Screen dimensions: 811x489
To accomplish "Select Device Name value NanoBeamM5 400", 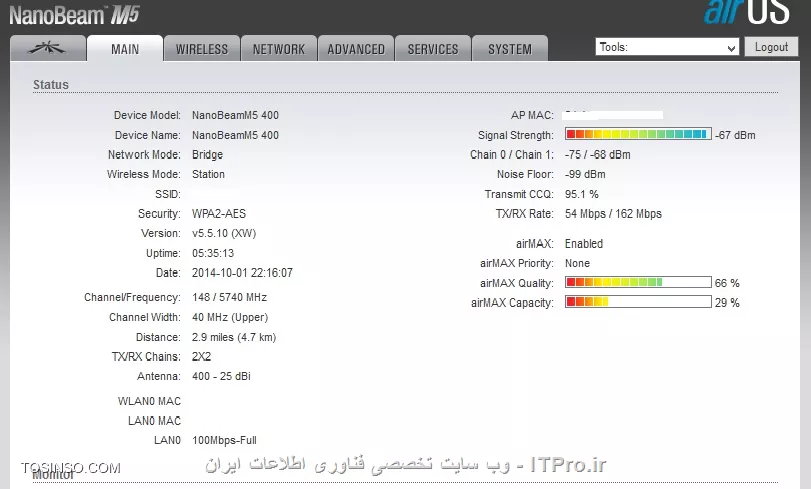I will tap(235, 135).
